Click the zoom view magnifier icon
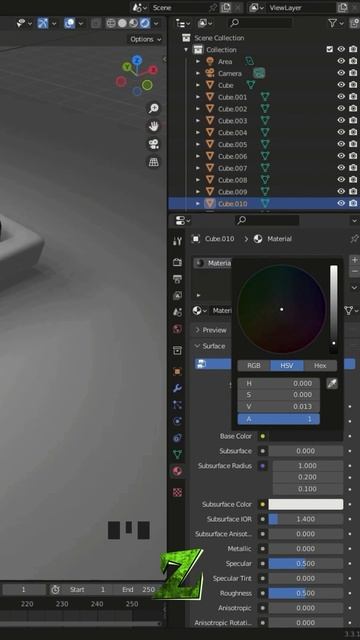360x640 pixels. tap(153, 108)
